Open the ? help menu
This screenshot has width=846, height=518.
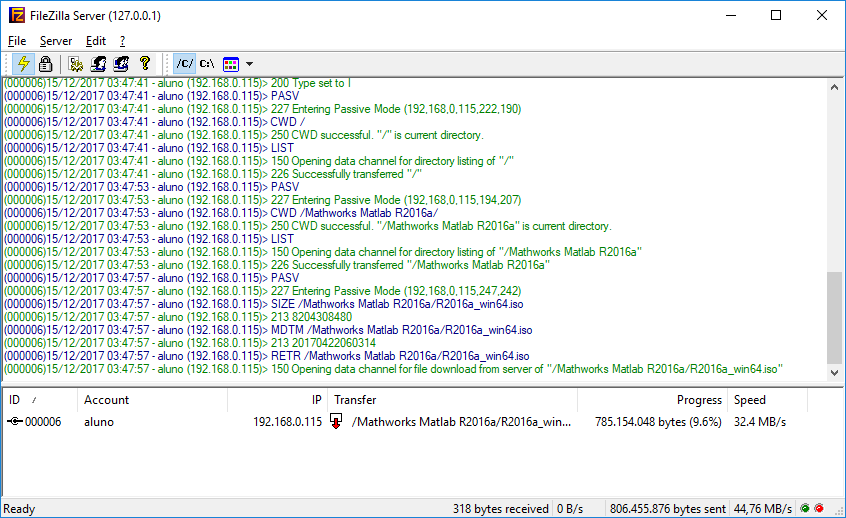(x=122, y=41)
